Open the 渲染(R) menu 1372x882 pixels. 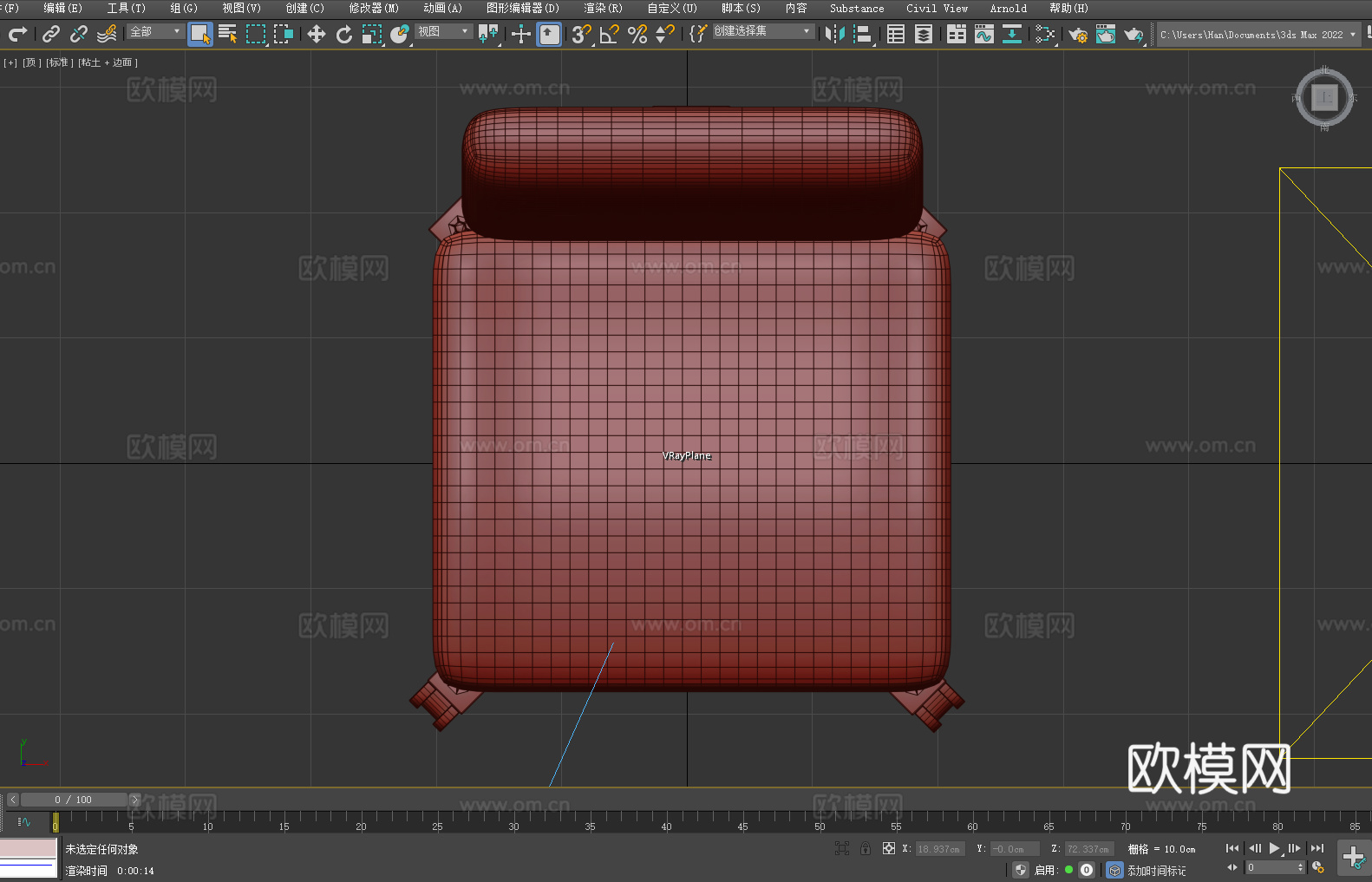[x=604, y=8]
